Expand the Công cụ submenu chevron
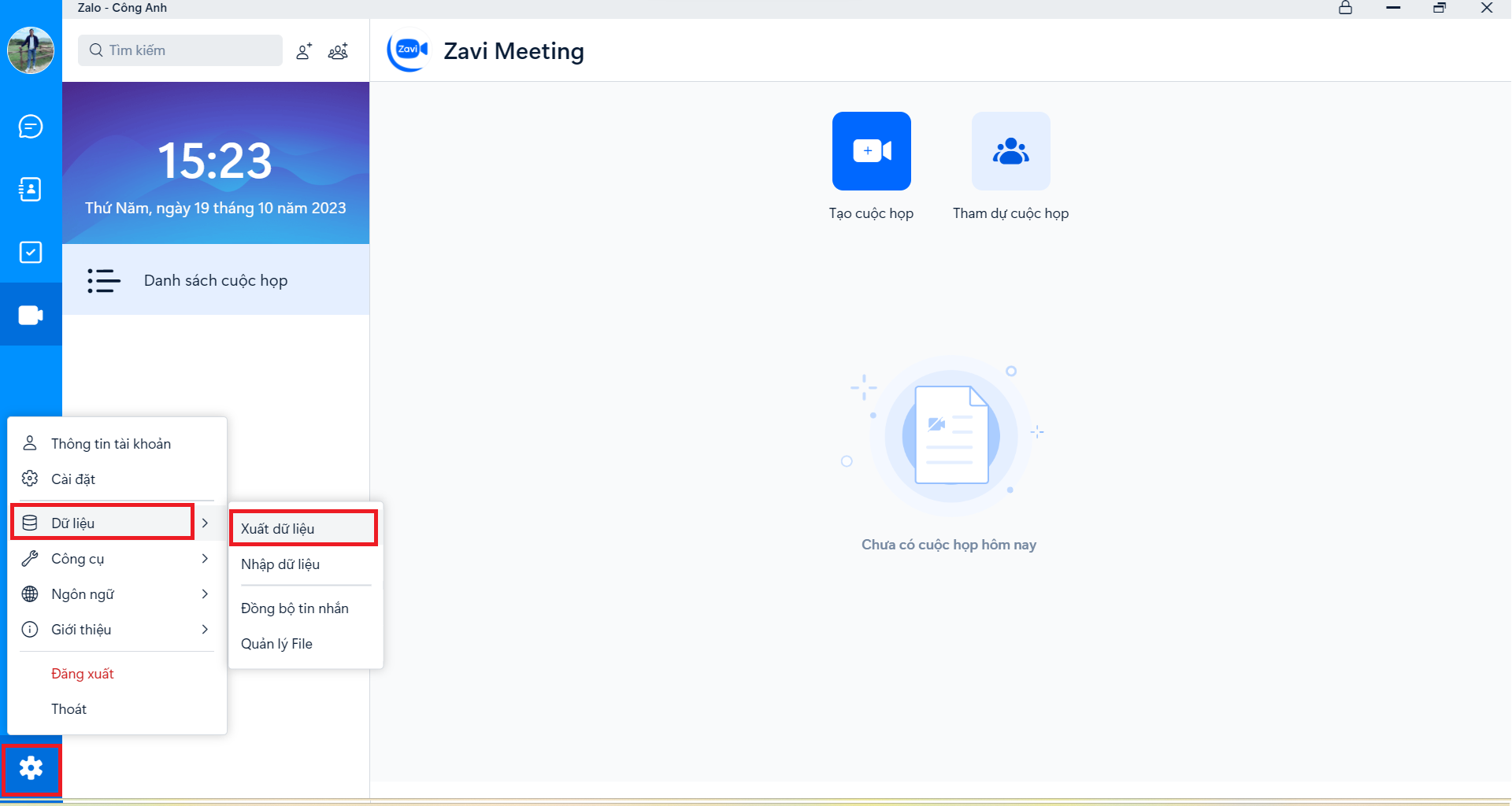1512x806 pixels. coord(205,559)
